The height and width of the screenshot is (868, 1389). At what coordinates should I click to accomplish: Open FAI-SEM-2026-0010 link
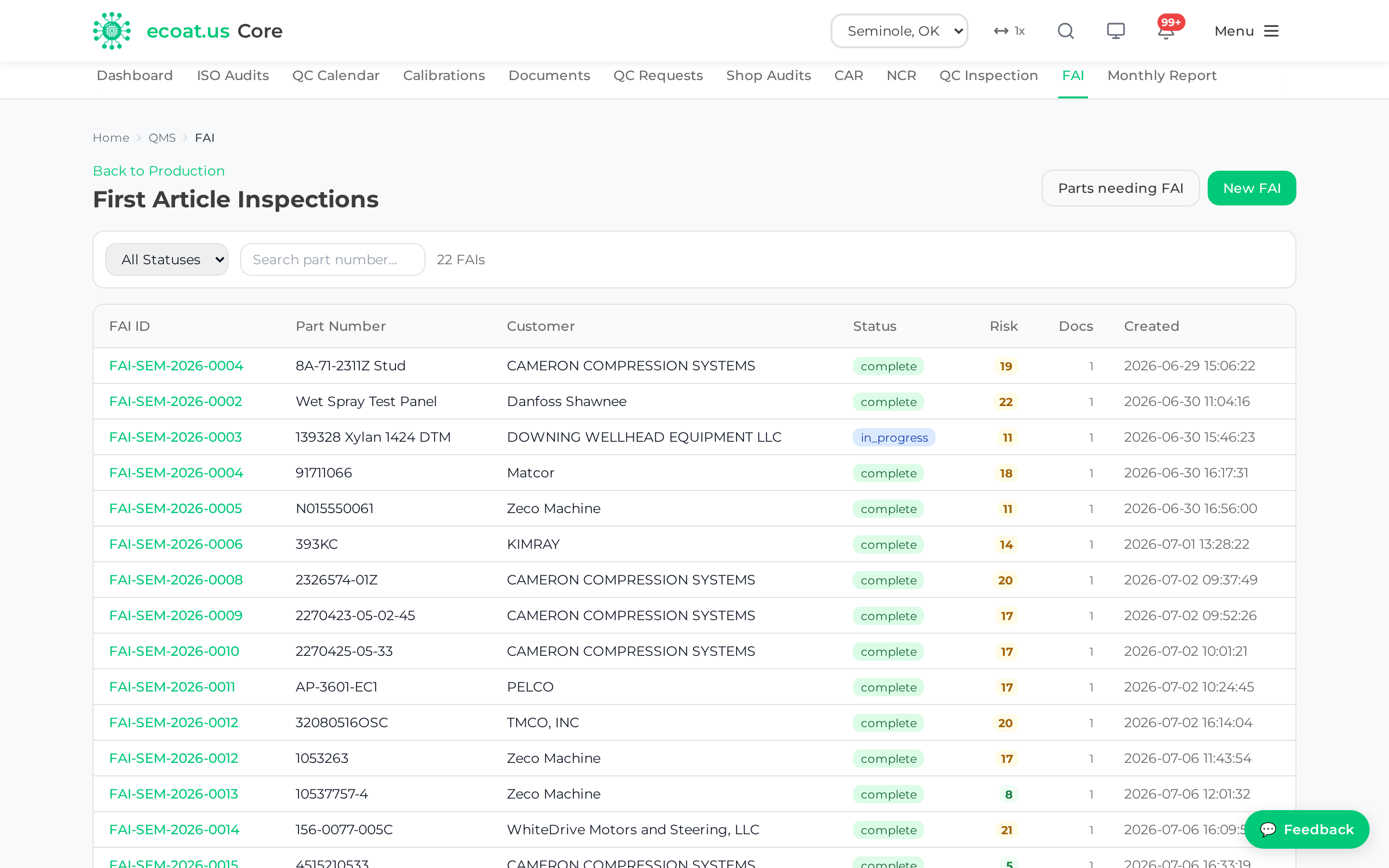click(x=175, y=651)
